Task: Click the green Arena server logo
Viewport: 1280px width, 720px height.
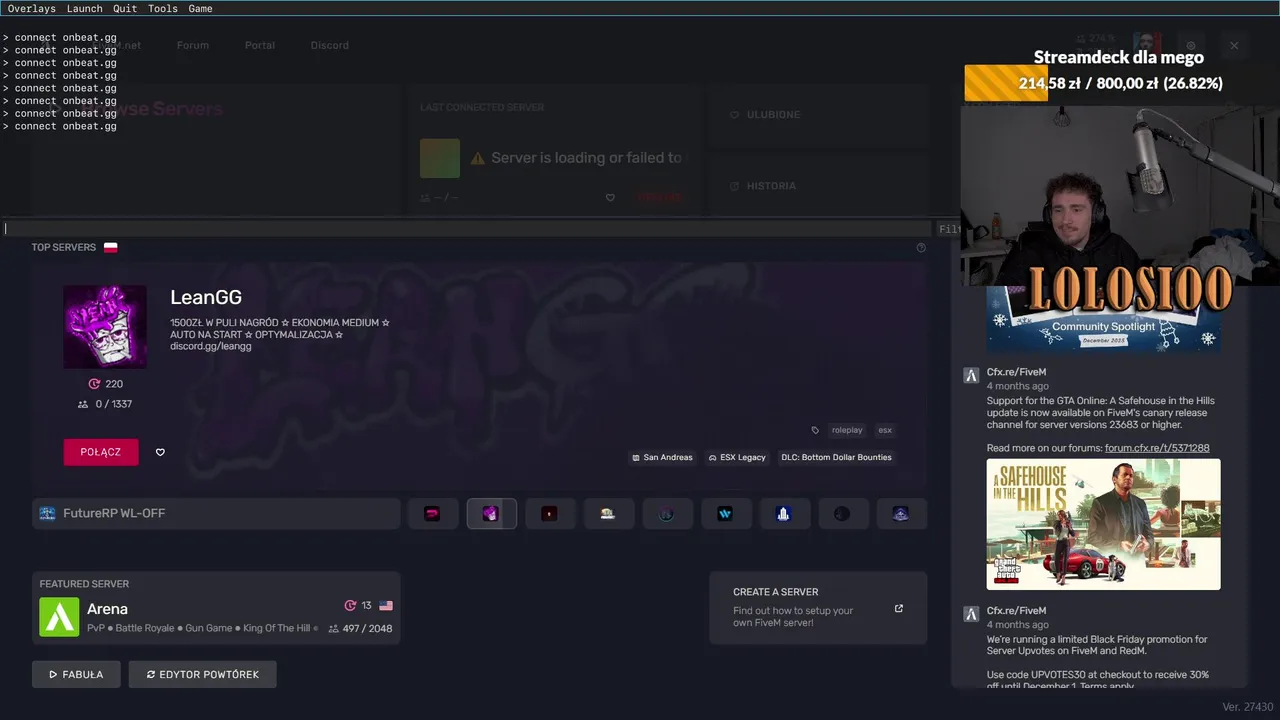Action: pos(59,617)
